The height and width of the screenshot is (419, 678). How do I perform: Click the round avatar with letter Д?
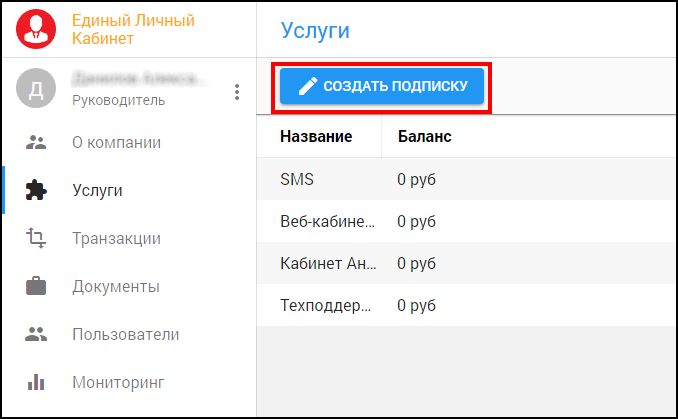coord(36,89)
